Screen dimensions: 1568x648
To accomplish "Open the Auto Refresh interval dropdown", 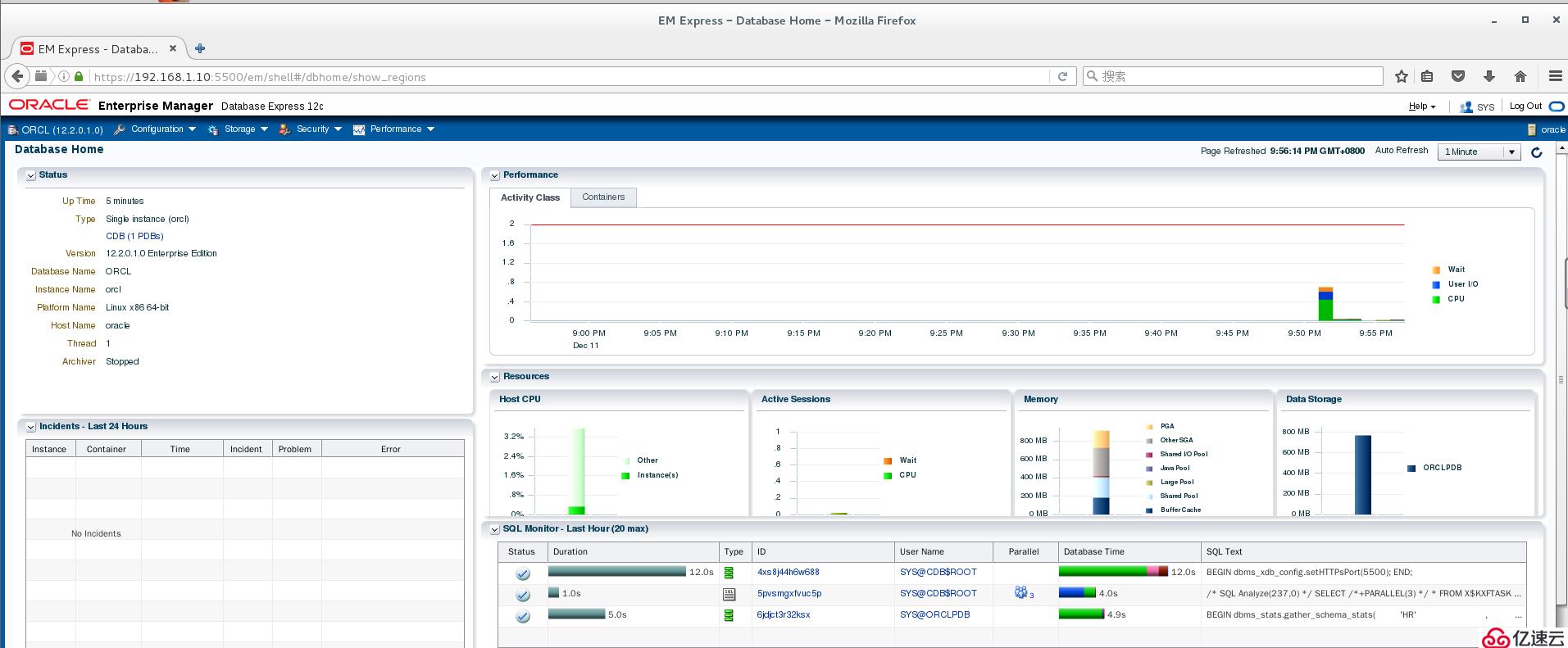I will click(x=1479, y=152).
